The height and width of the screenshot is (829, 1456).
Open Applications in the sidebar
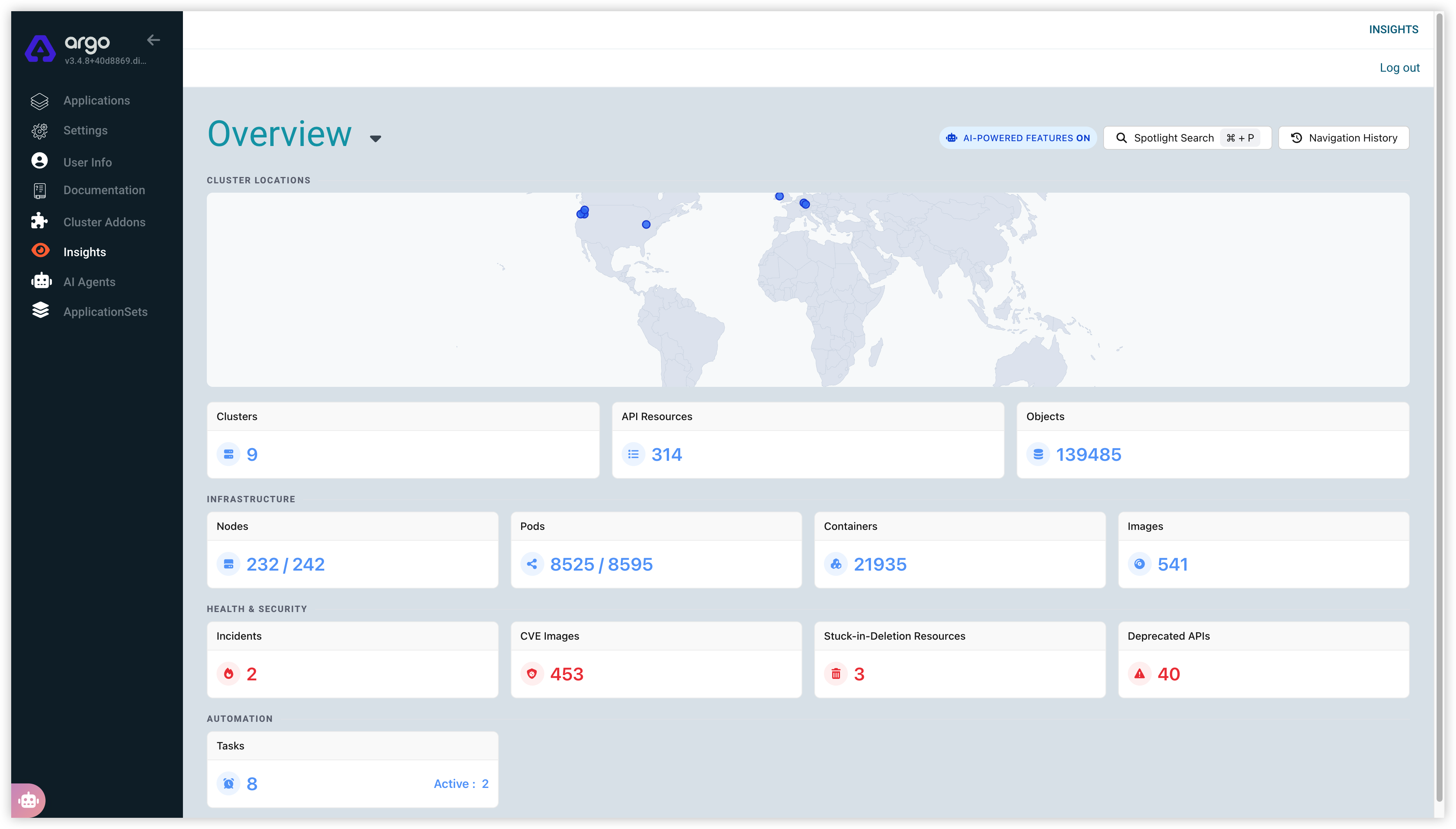[x=97, y=101]
